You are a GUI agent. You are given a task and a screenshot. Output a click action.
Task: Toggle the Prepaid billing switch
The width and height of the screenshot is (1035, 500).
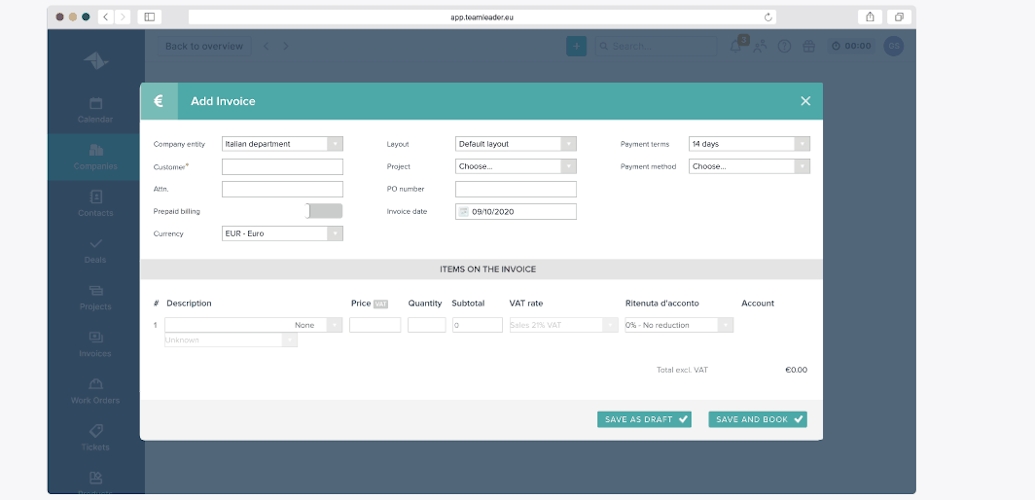324,211
